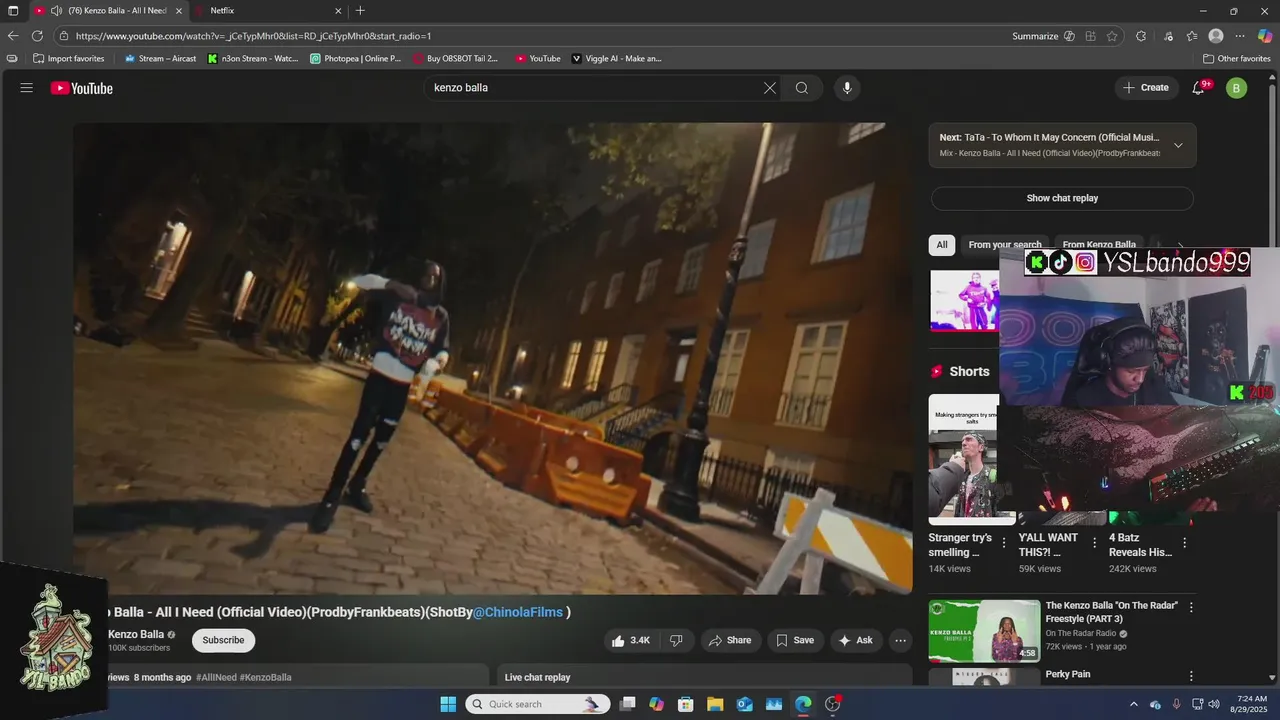Viewport: 1280px width, 720px height.
Task: Show hidden system tray icons chevron
Action: point(1134,704)
